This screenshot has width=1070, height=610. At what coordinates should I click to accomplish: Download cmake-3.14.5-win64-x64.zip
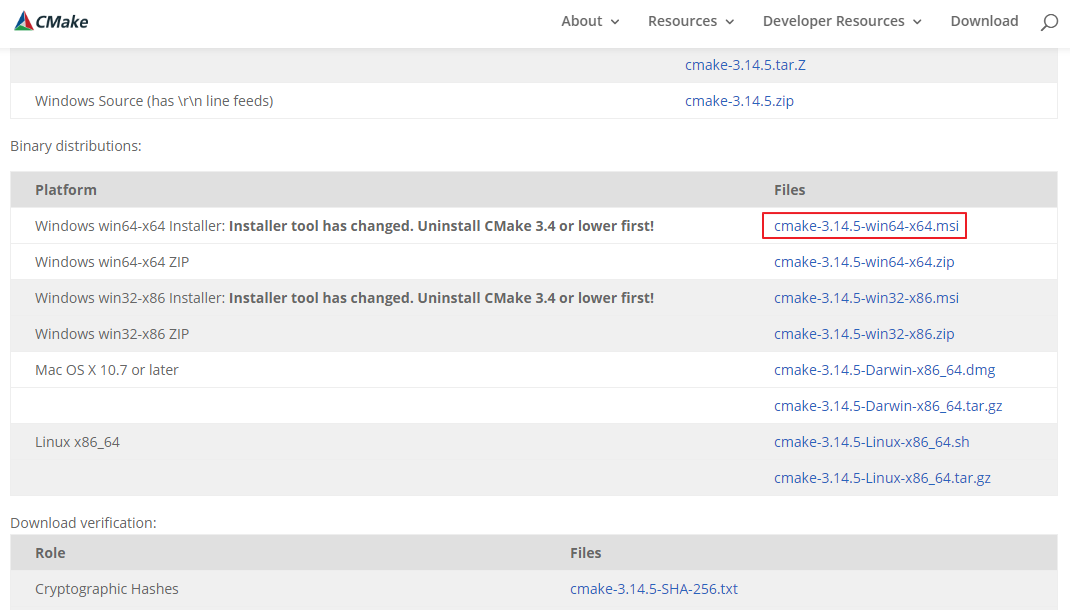(864, 262)
